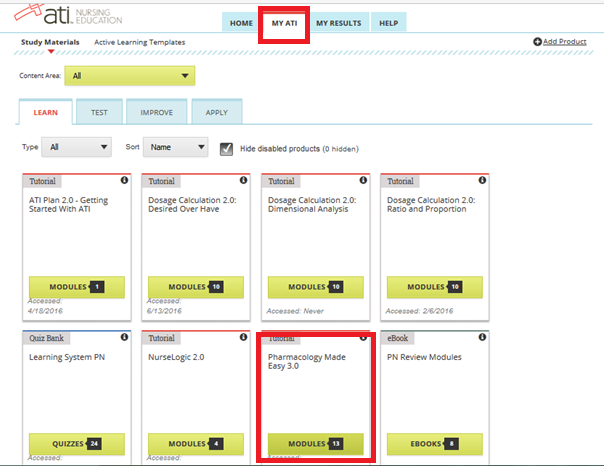Open the Type filter dropdown

[77, 147]
